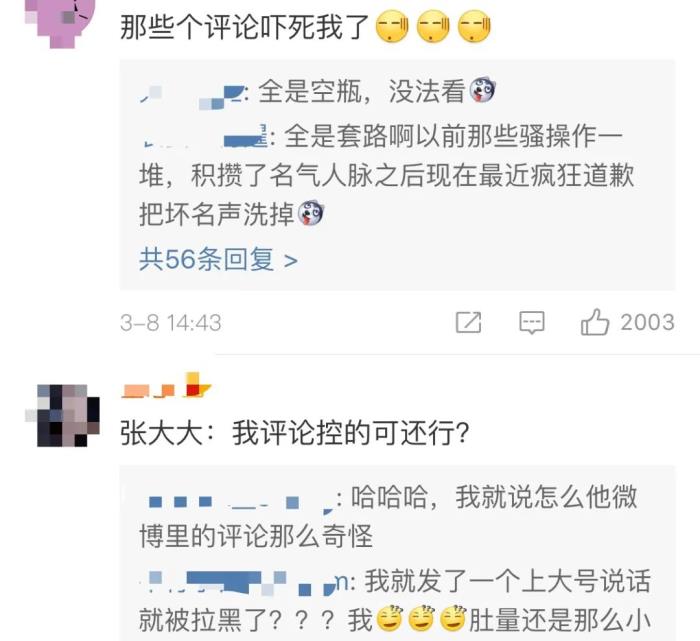This screenshot has height=641, width=700.
Task: Click the doge emoji after 把坏名声洗掉
Action: pos(311,214)
